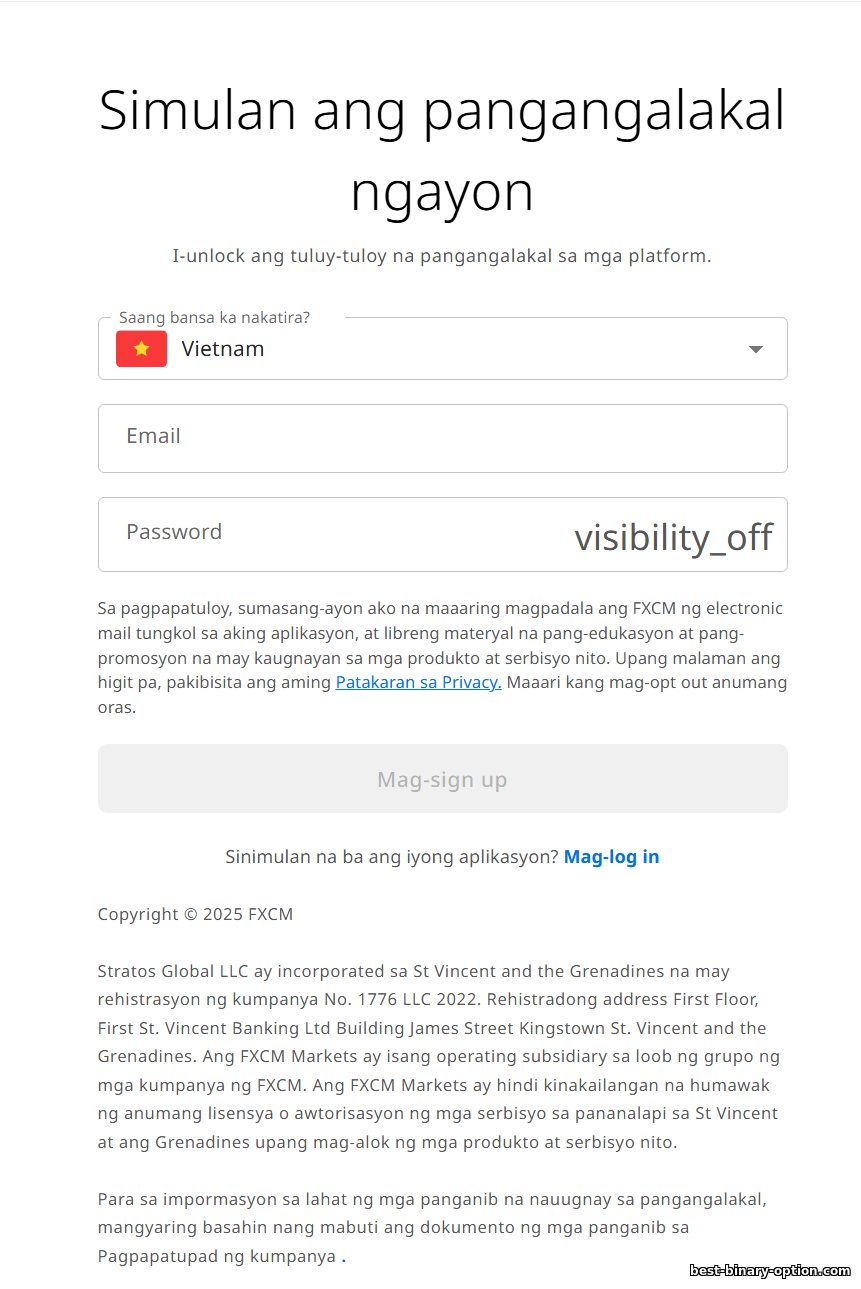861x1289 pixels.
Task: Click the 'Copyright © 2025 FXCM' text
Action: (x=195, y=914)
